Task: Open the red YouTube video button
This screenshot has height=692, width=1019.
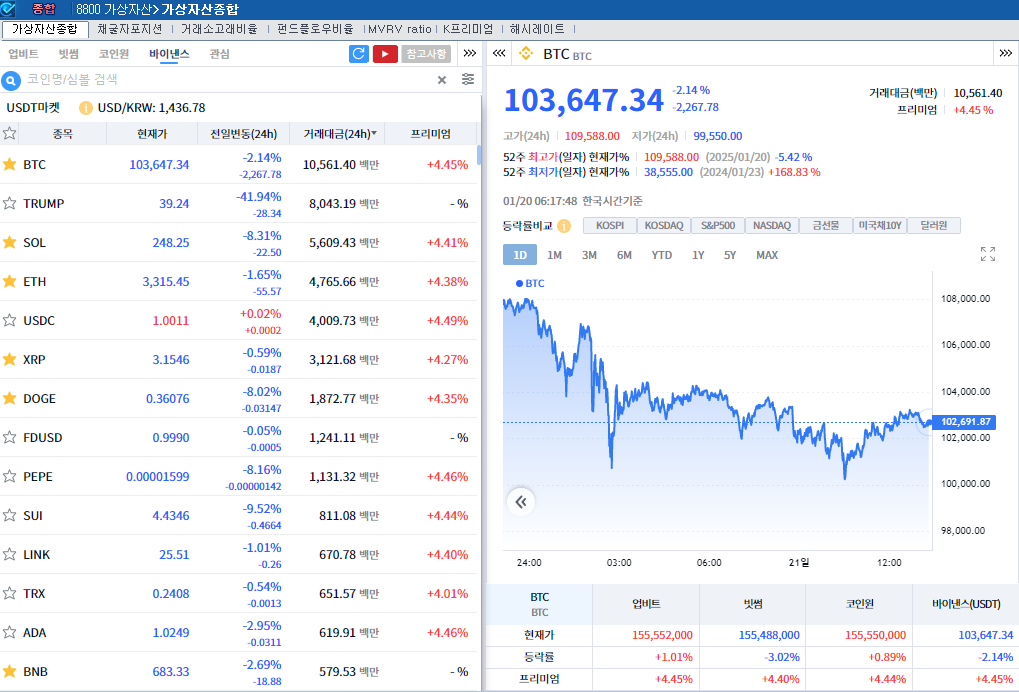Action: click(x=385, y=54)
